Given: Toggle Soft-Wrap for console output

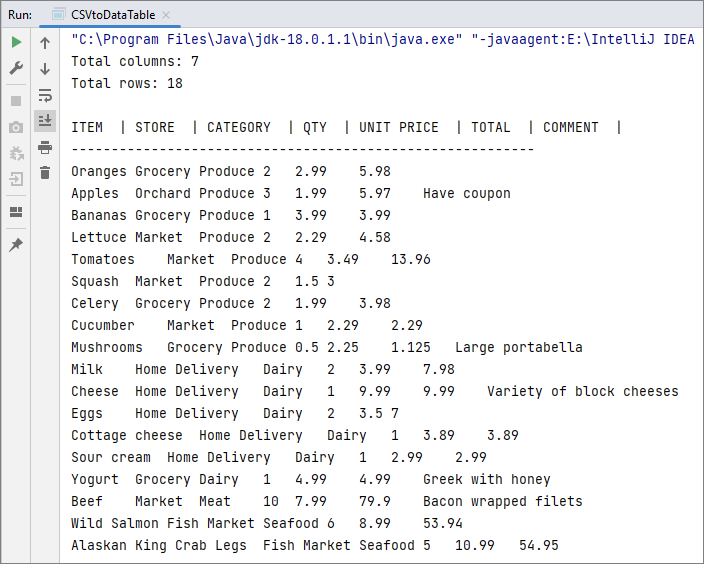Looking at the screenshot, I should pyautogui.click(x=45, y=95).
